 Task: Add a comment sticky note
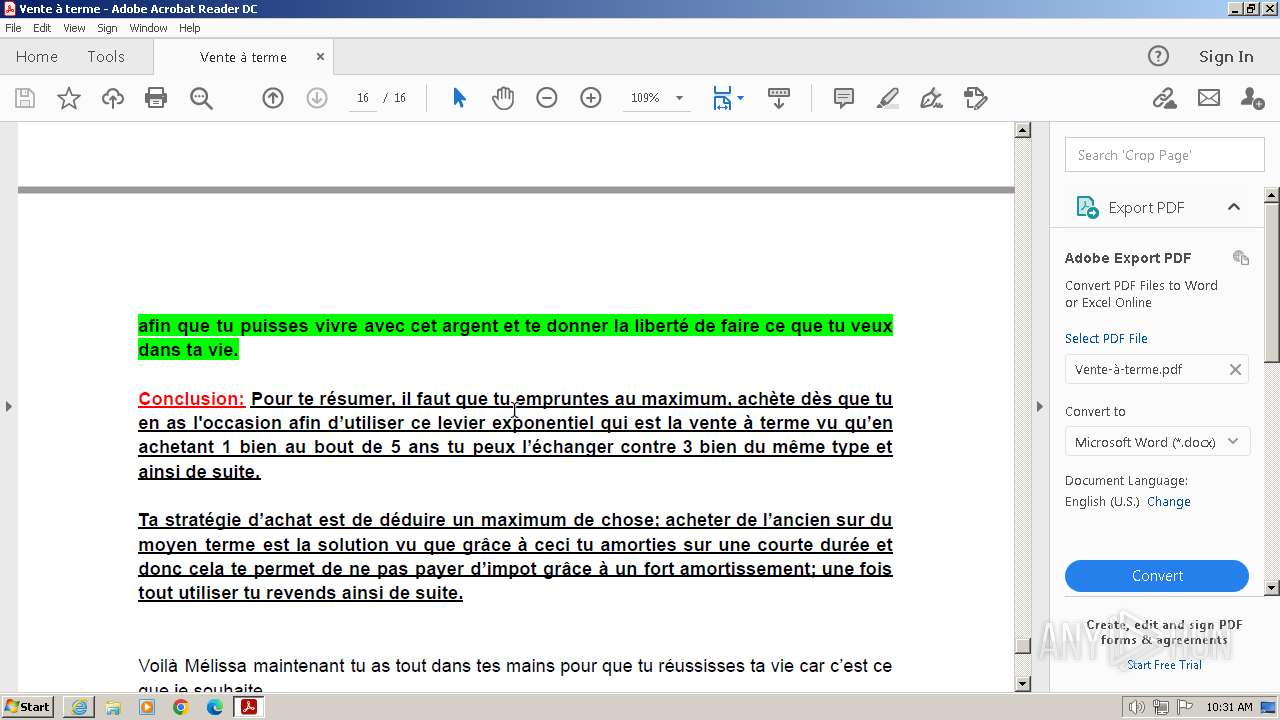(x=844, y=98)
